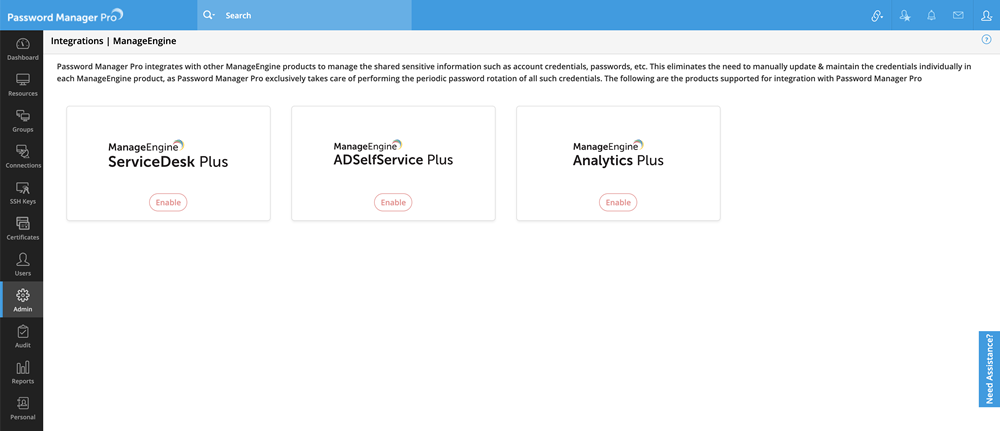Go to Resources in the sidebar

click(22, 84)
